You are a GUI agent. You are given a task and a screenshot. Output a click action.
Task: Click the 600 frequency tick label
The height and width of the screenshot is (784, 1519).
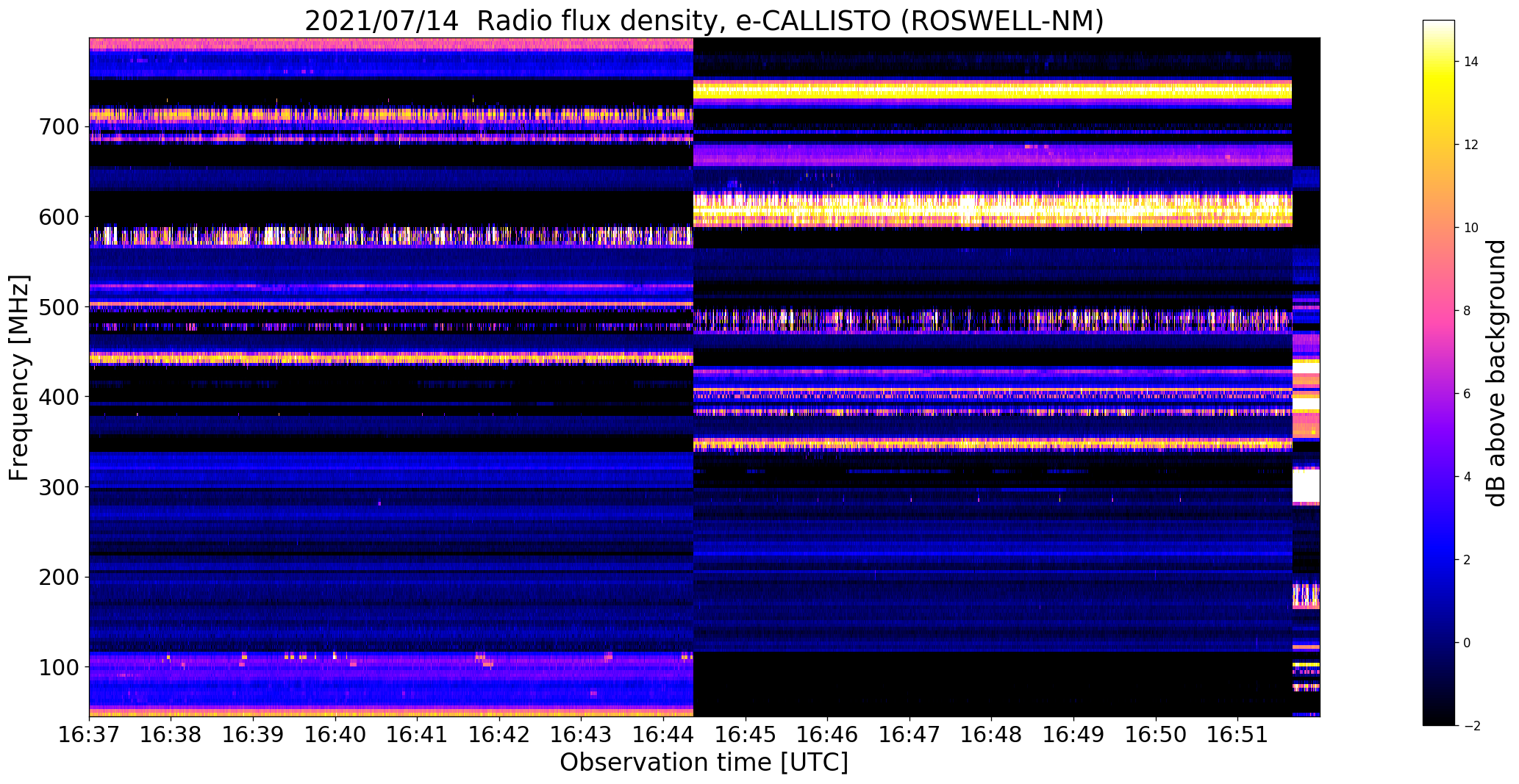point(57,217)
